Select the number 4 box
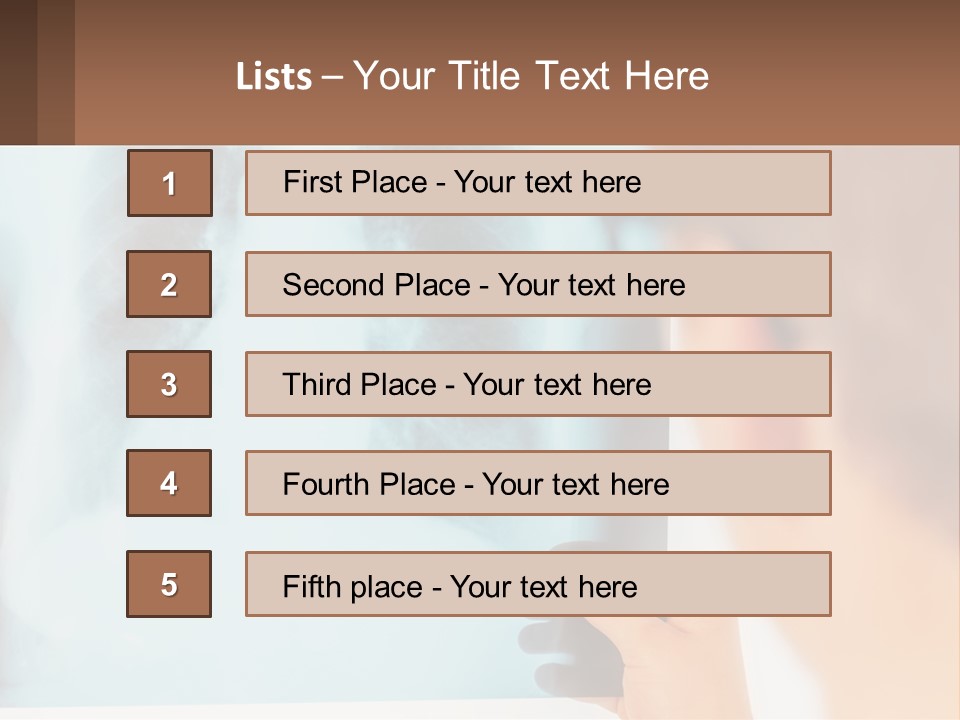 (169, 483)
